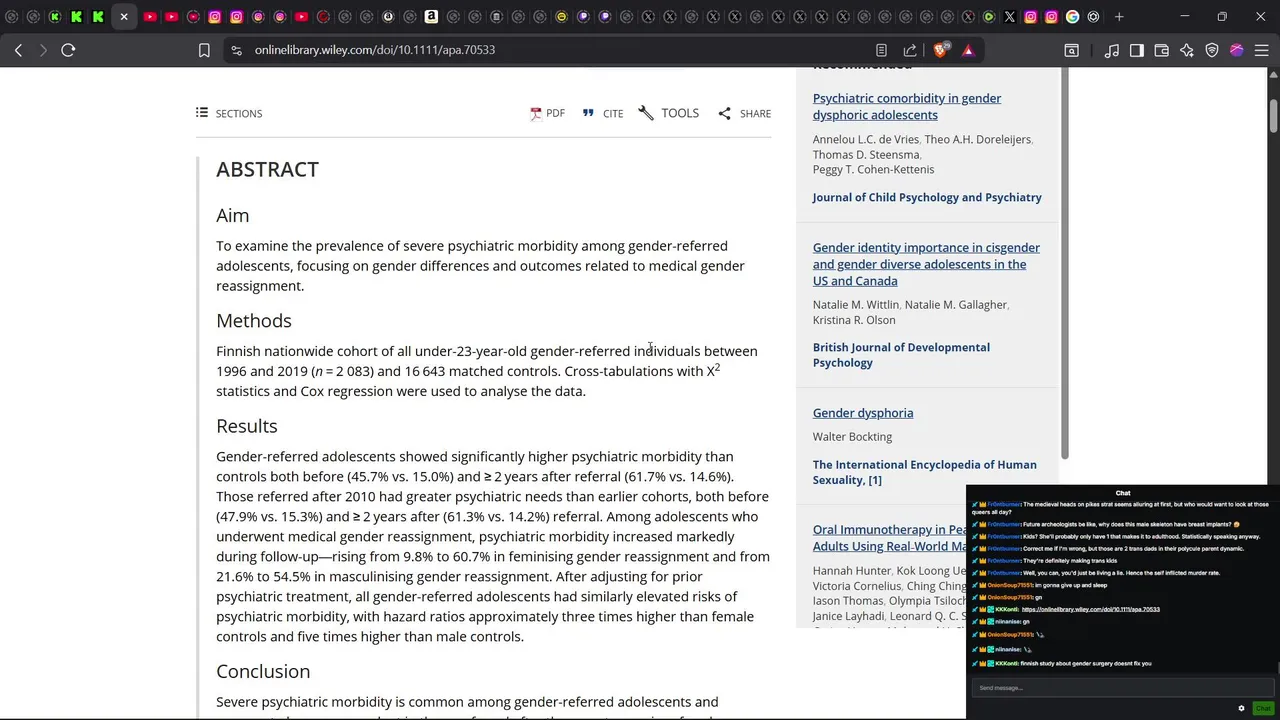Open the Brave VPN shield icon
The height and width of the screenshot is (720, 1280).
(1212, 50)
